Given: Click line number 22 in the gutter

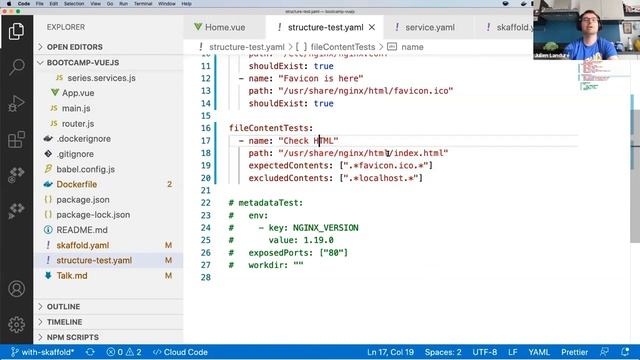Looking at the screenshot, I should (206, 203).
